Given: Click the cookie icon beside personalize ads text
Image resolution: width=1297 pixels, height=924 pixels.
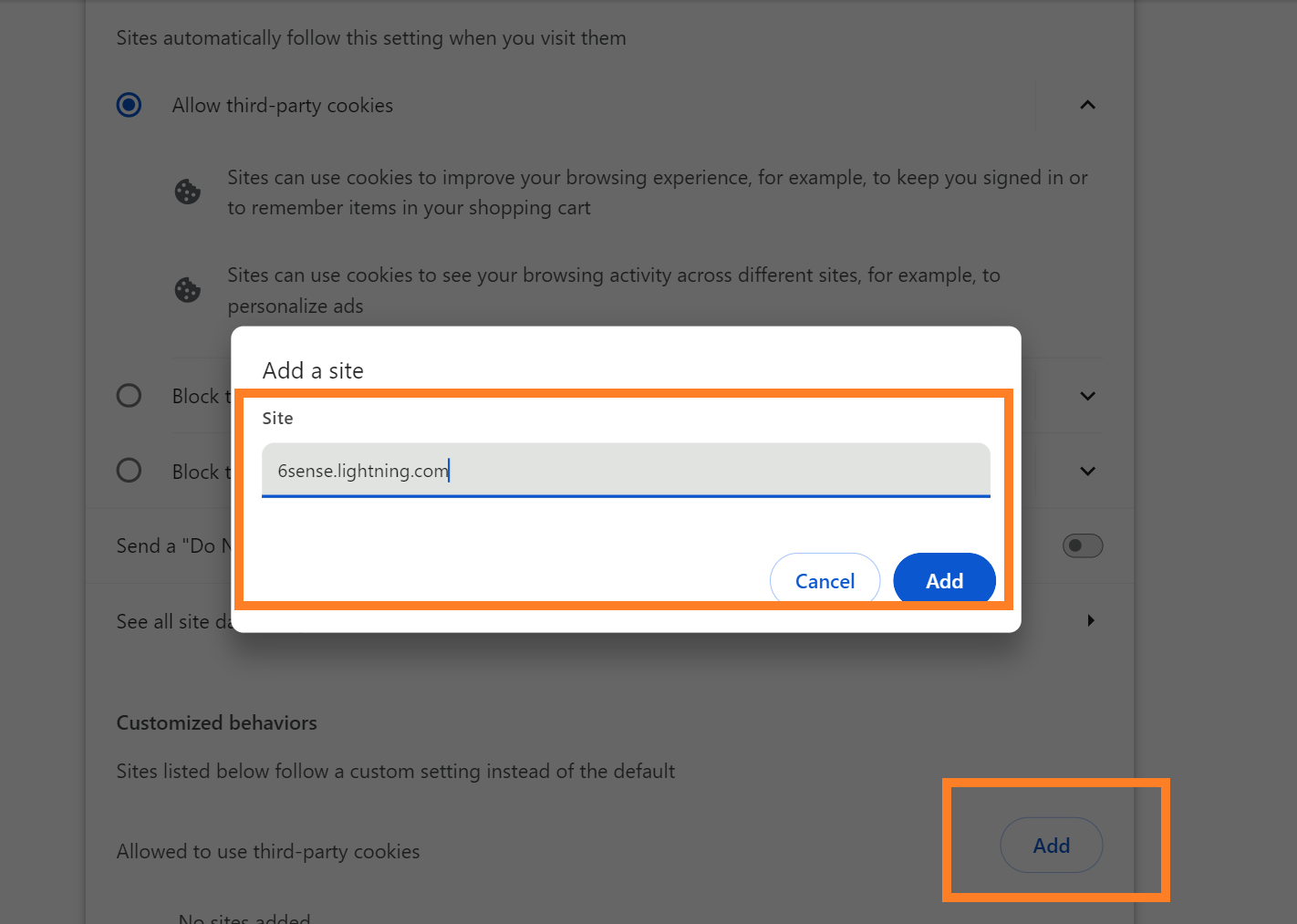Looking at the screenshot, I should coord(188,290).
